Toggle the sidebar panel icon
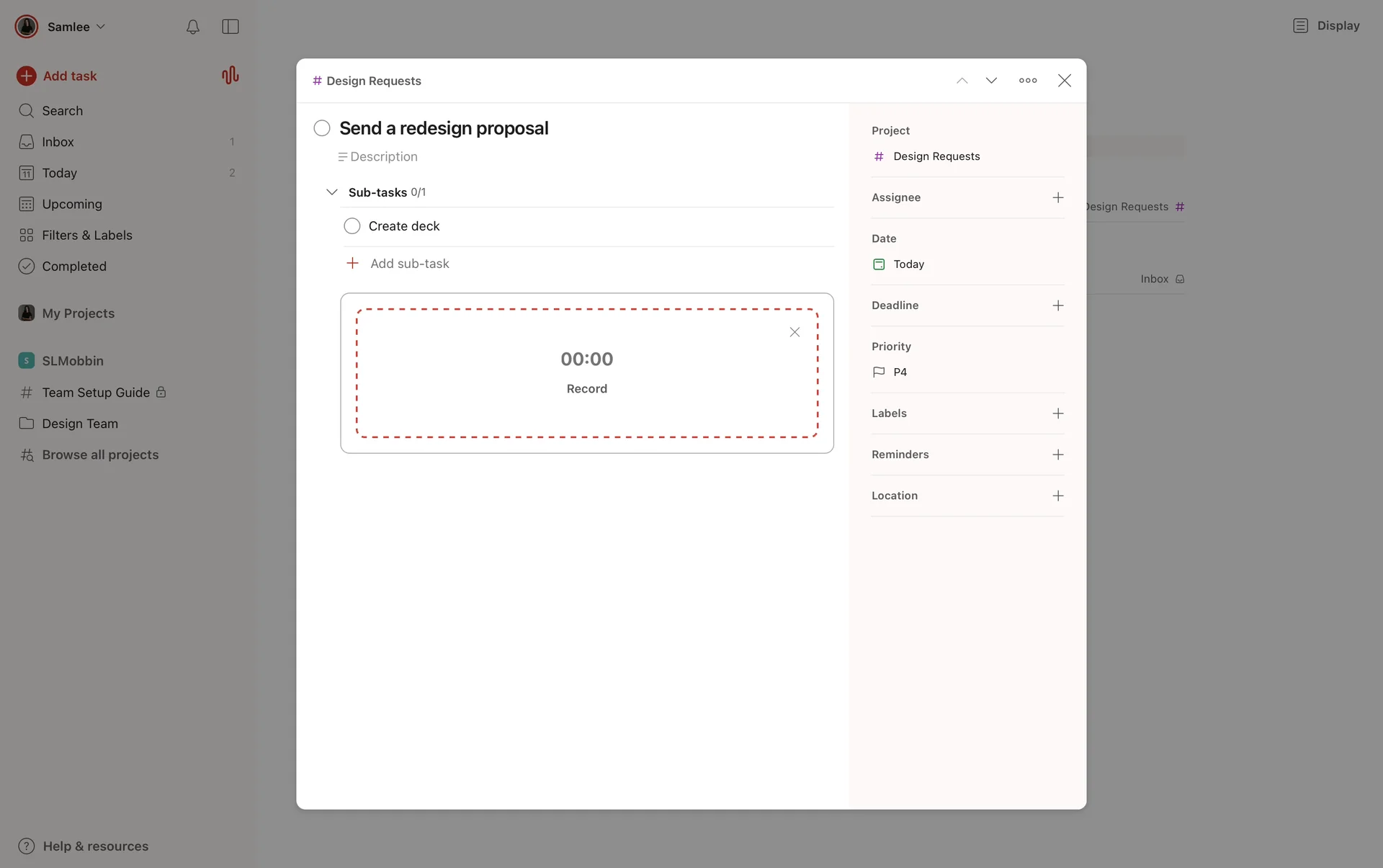The image size is (1383, 868). coord(230,27)
